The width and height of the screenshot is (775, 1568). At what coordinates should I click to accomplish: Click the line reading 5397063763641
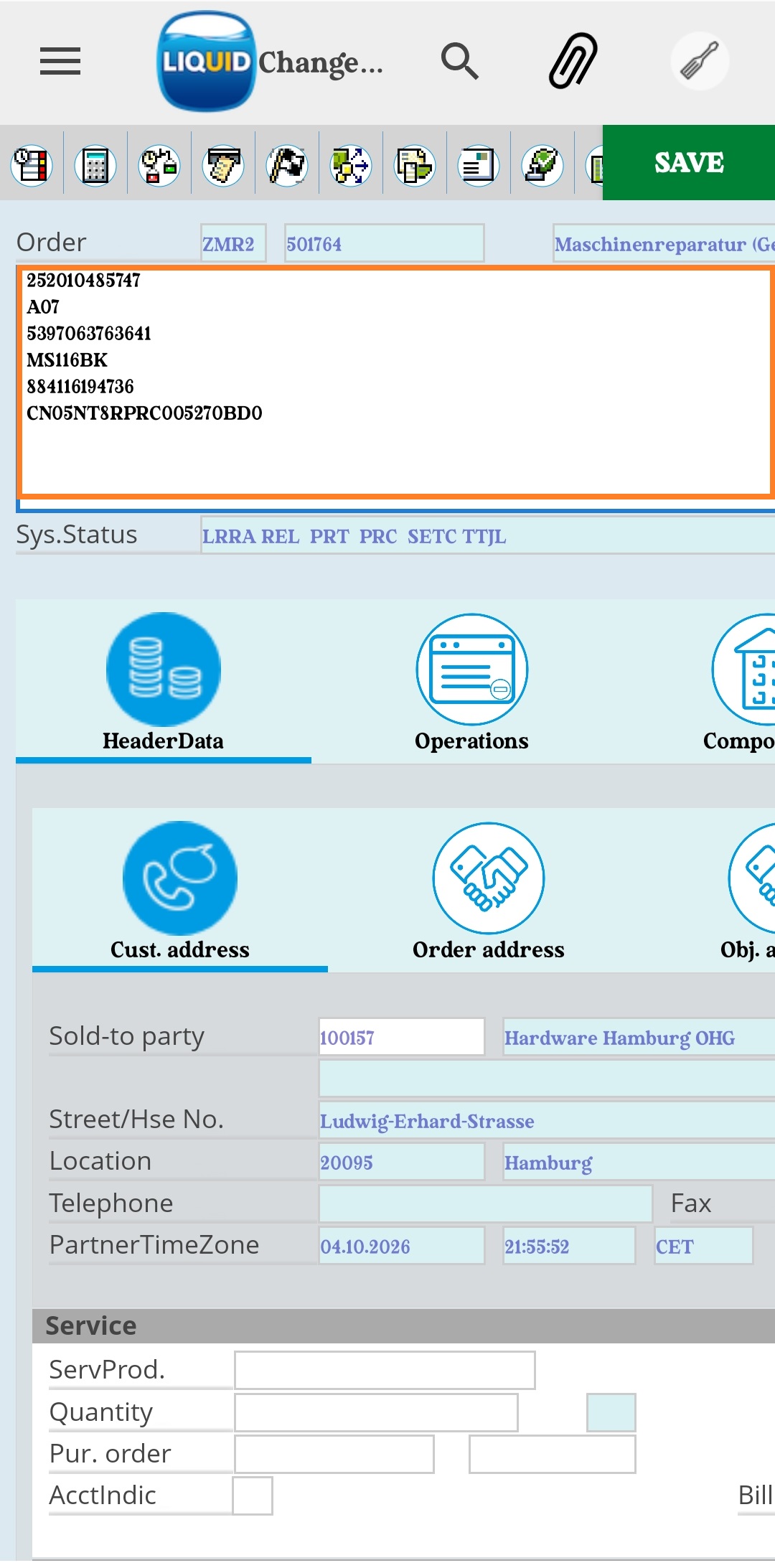pyautogui.click(x=89, y=333)
